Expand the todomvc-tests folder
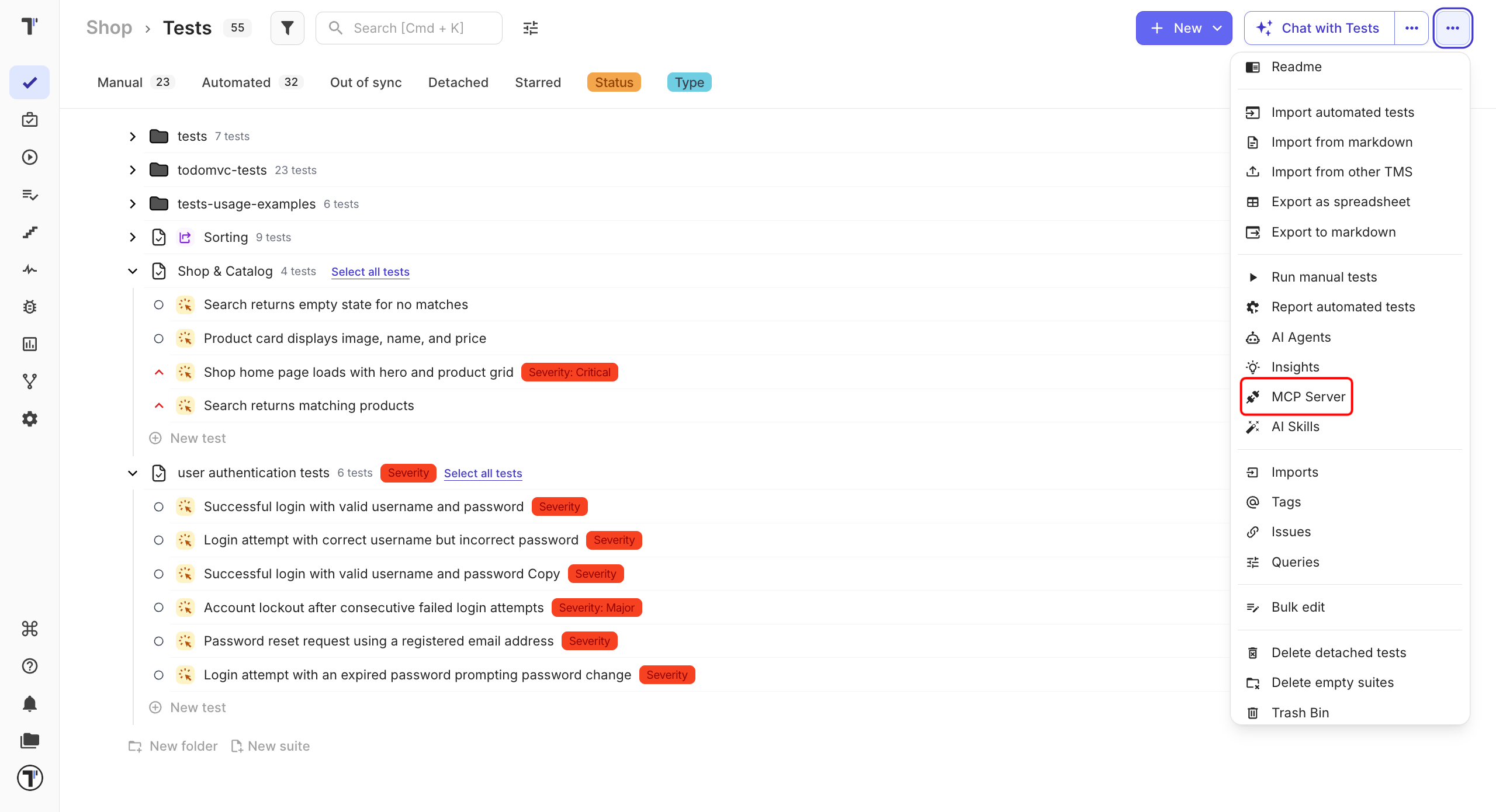The height and width of the screenshot is (812, 1496). point(133,170)
